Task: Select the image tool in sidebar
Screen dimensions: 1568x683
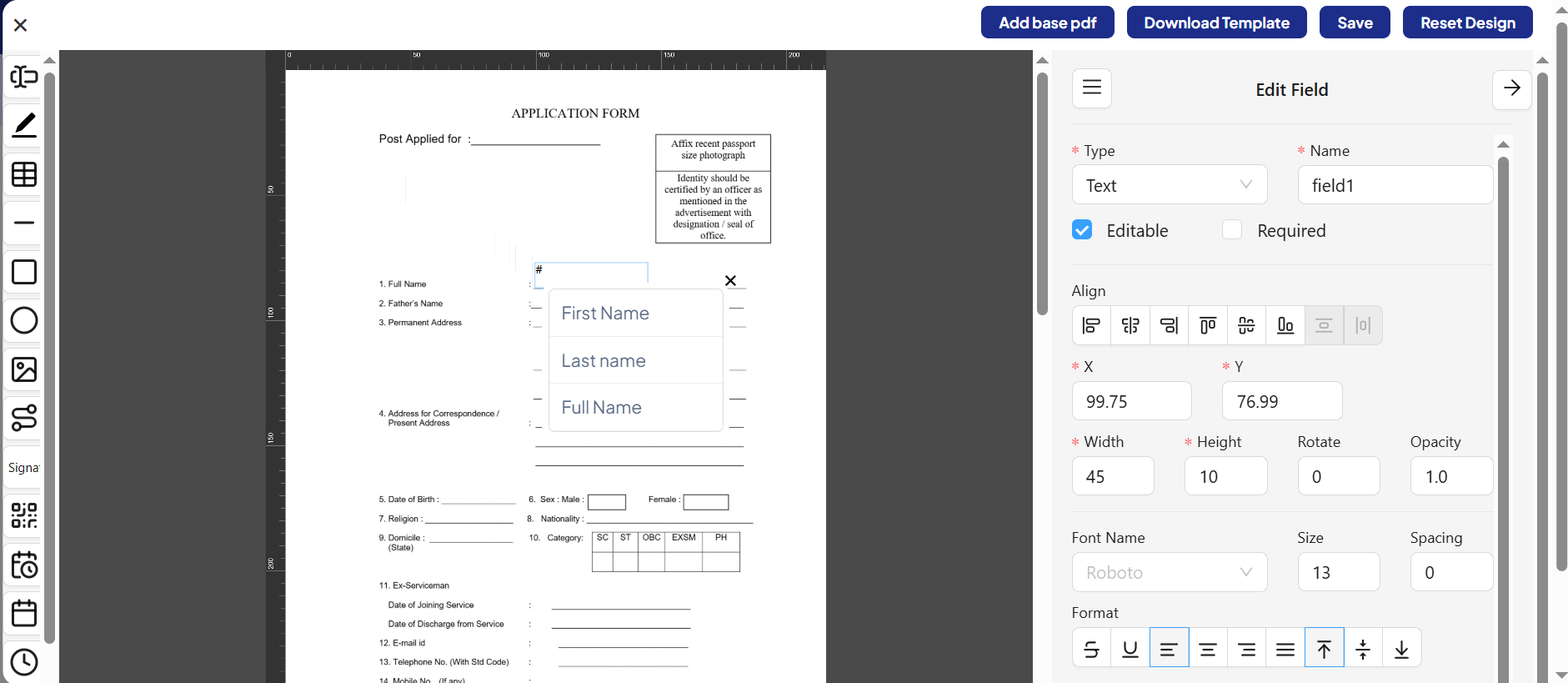Action: coord(23,369)
